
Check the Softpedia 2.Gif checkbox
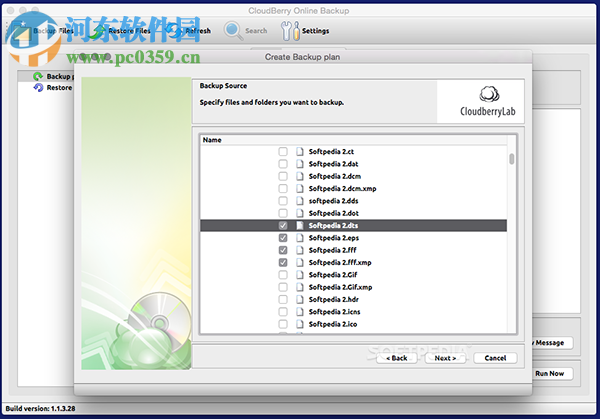pyautogui.click(x=283, y=275)
